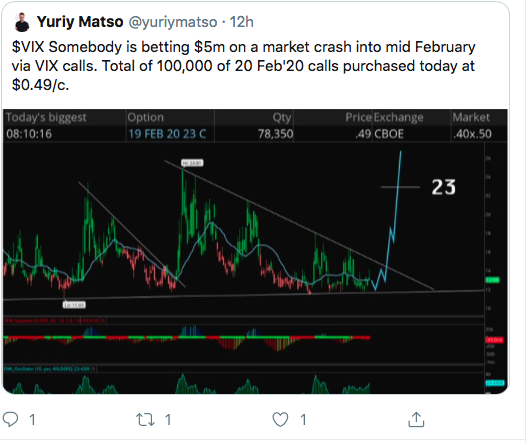Select the 19 FEB 20 23 C option
Image resolution: width=529 pixels, height=442 pixels.
(x=167, y=134)
